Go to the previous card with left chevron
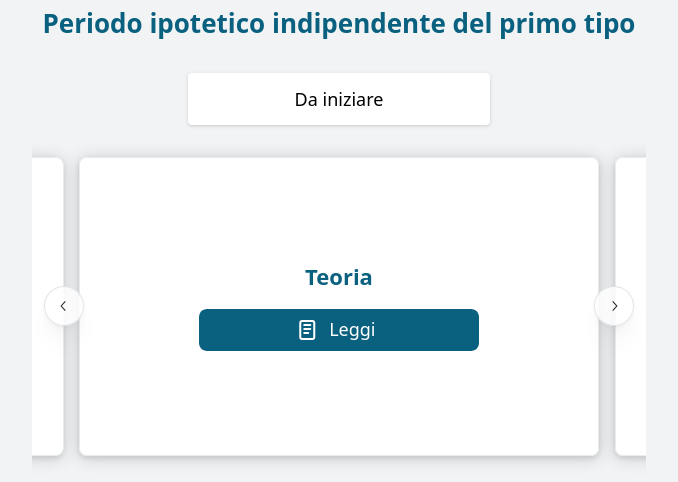This screenshot has width=678, height=482. (63, 306)
